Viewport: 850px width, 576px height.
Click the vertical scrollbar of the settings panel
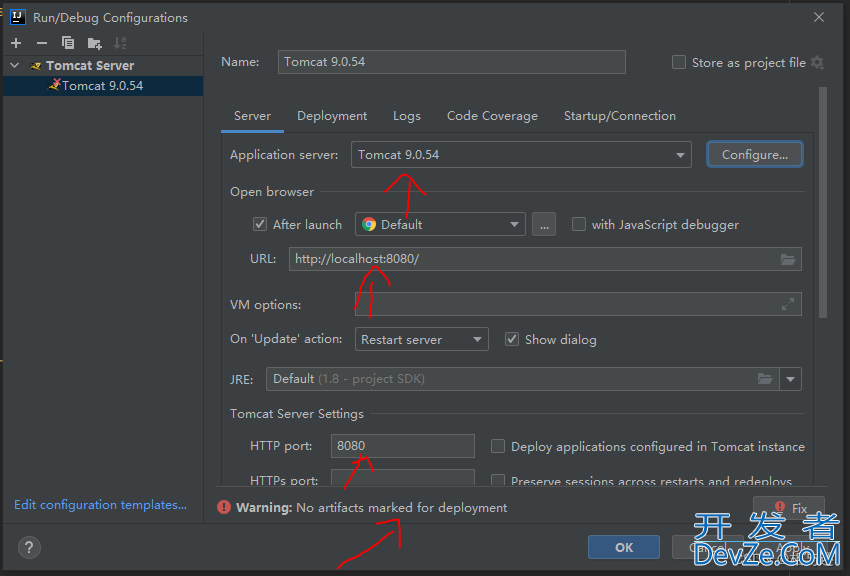tap(823, 202)
